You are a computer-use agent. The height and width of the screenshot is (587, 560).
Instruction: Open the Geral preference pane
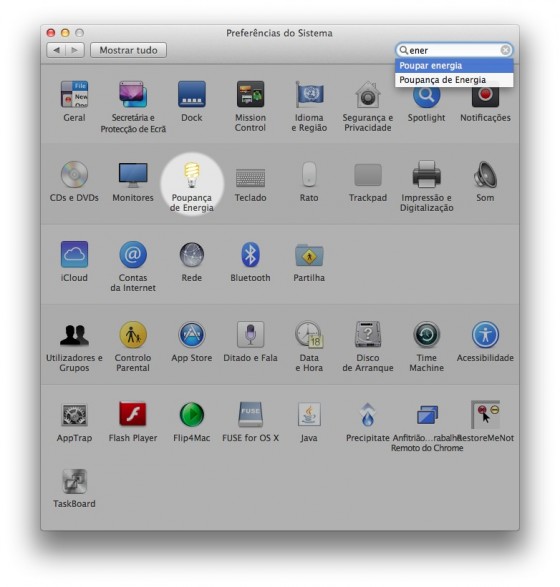click(x=74, y=94)
